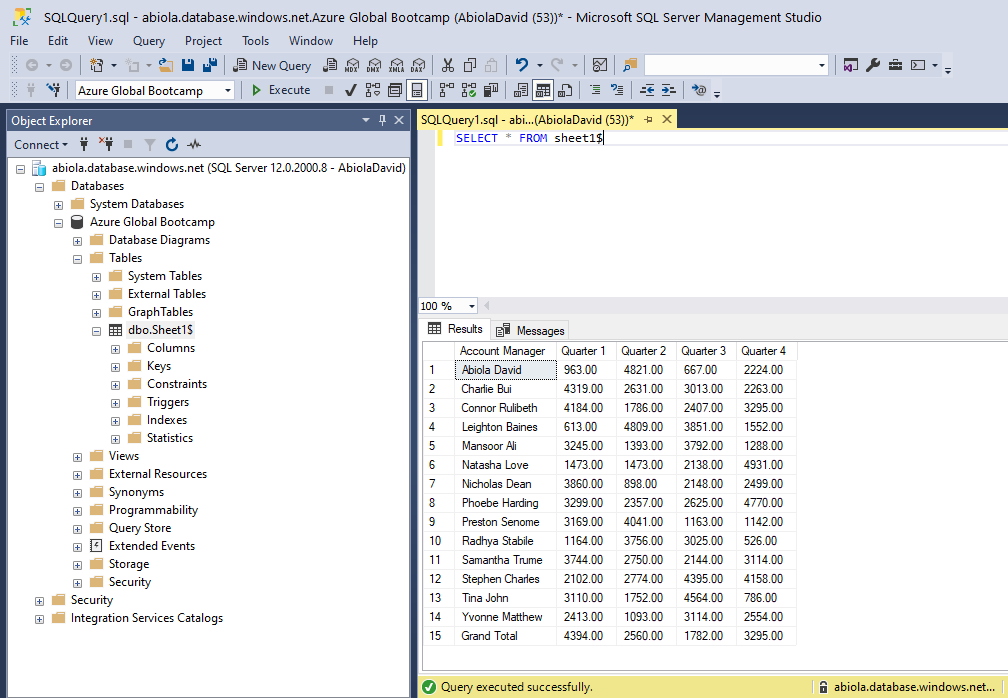Click the Disconnect icon in Object Explorer

(x=105, y=143)
